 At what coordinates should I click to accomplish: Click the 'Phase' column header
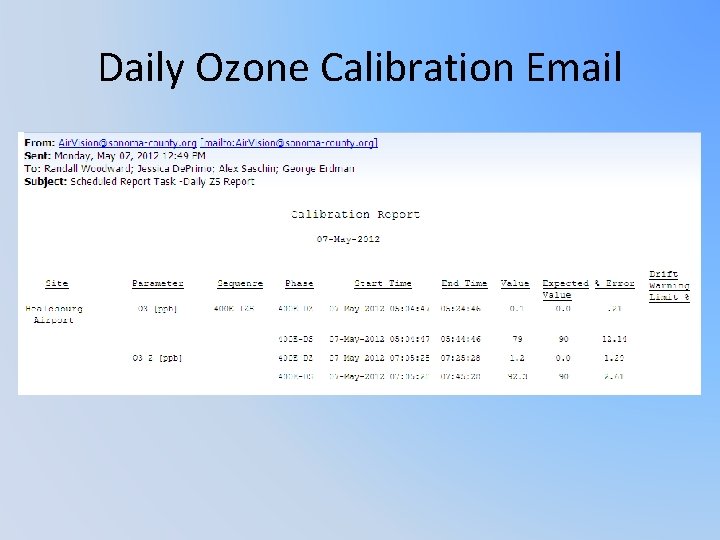click(299, 283)
